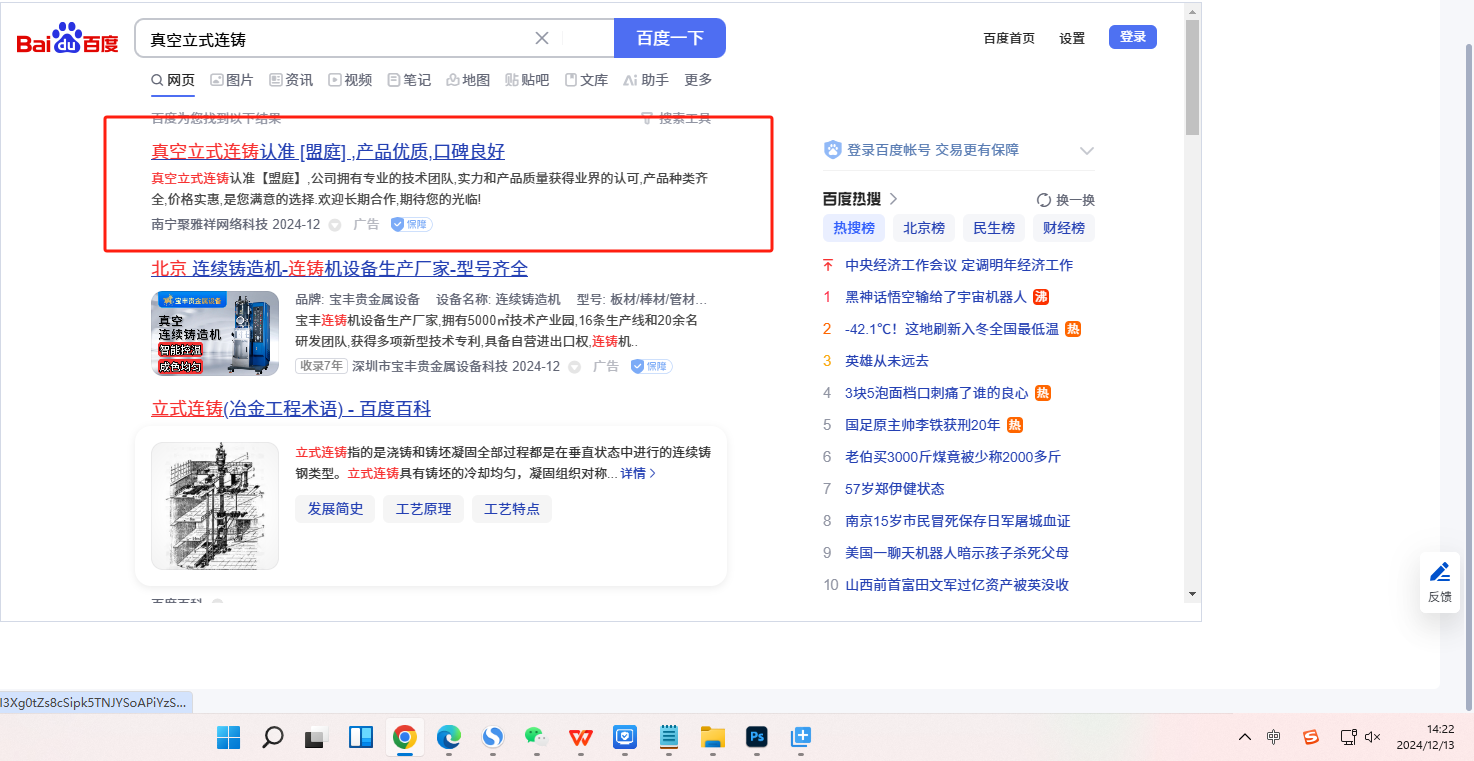Expand the 登录百度帐号 panel chevron

coord(1087,151)
